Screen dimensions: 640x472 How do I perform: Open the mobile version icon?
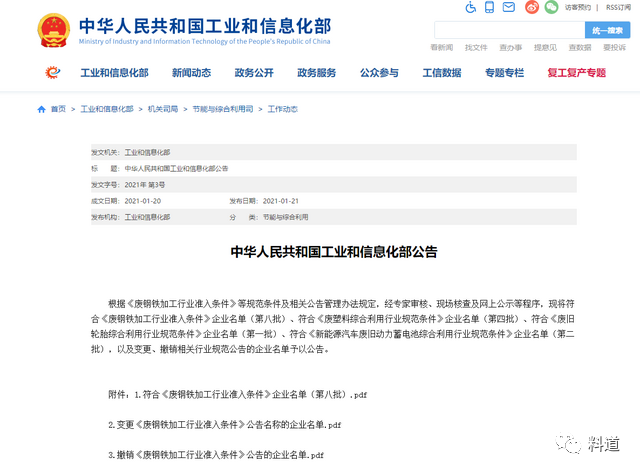(489, 7)
